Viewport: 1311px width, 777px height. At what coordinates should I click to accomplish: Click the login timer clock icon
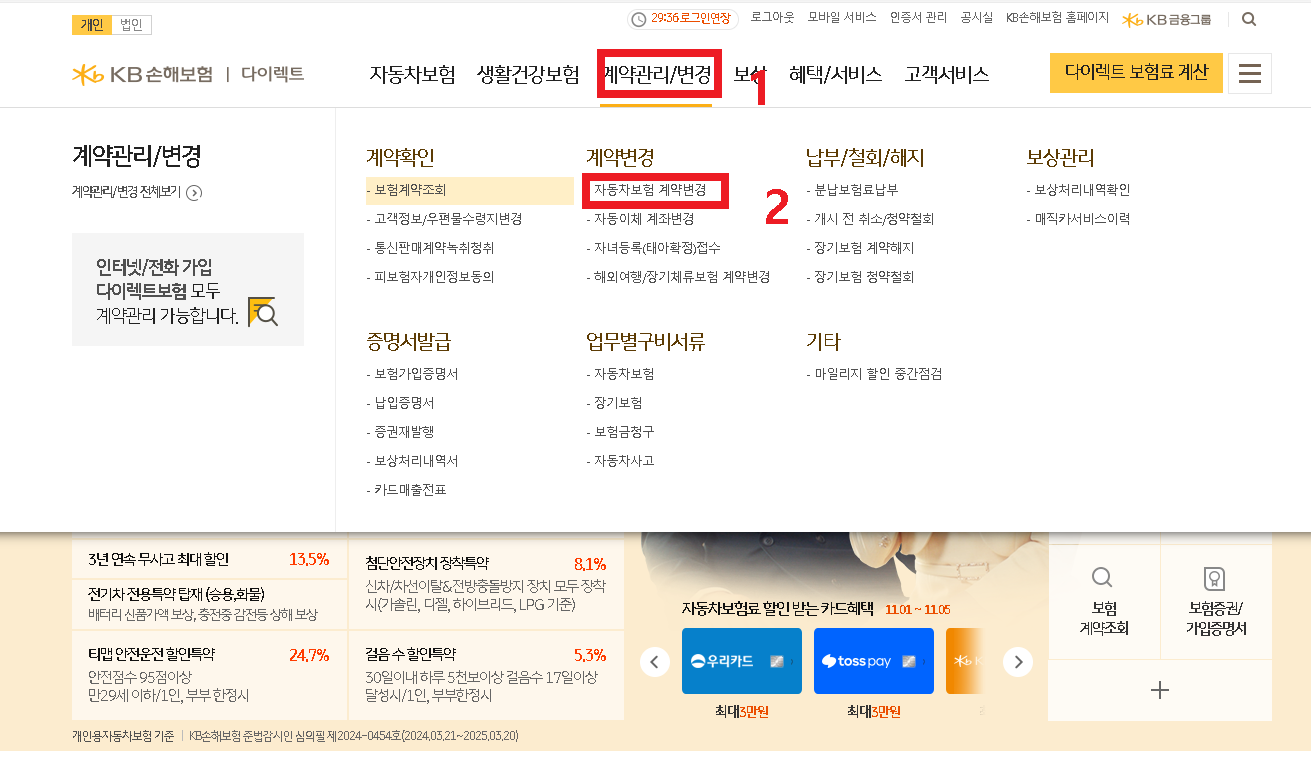[x=639, y=19]
